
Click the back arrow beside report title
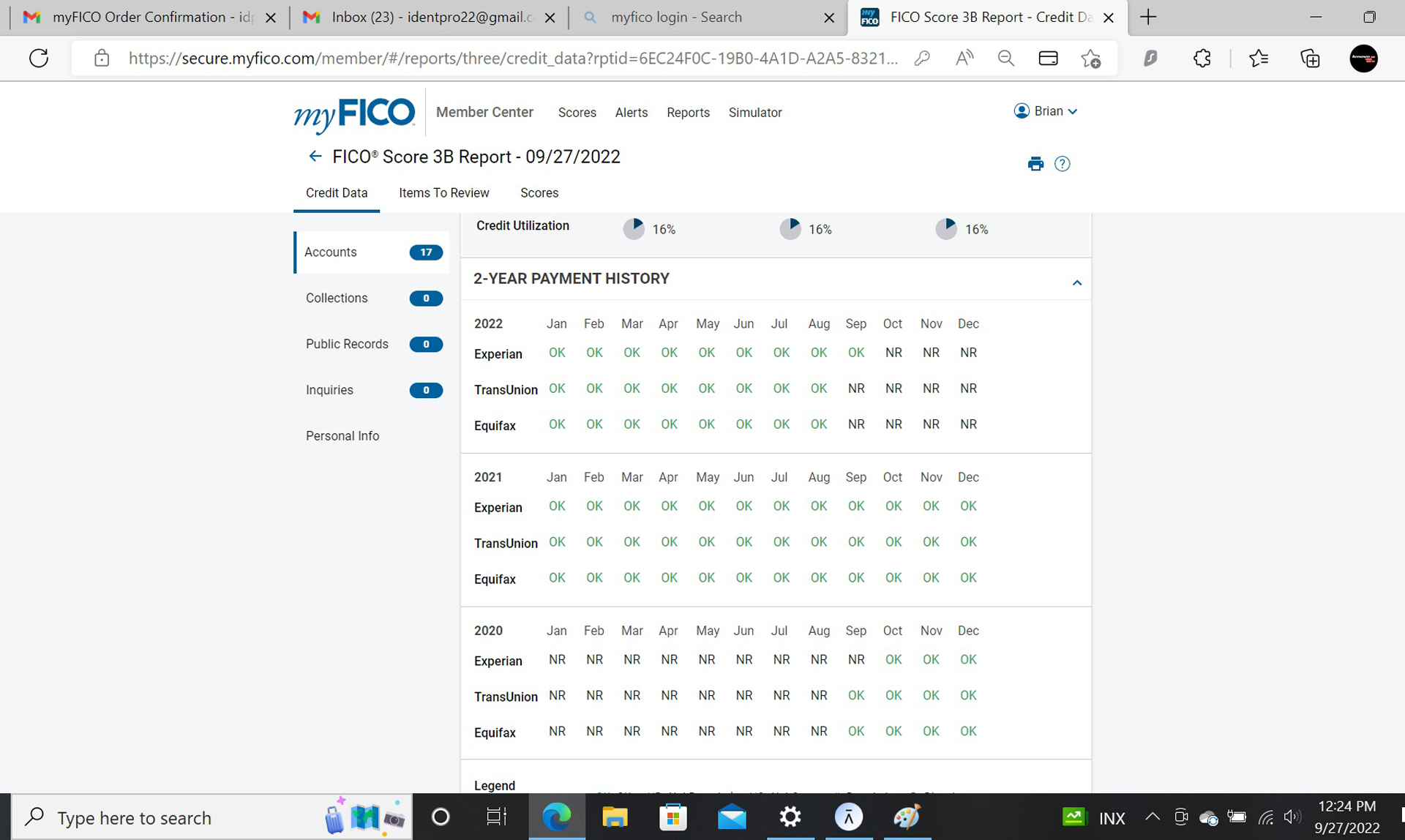(x=315, y=157)
